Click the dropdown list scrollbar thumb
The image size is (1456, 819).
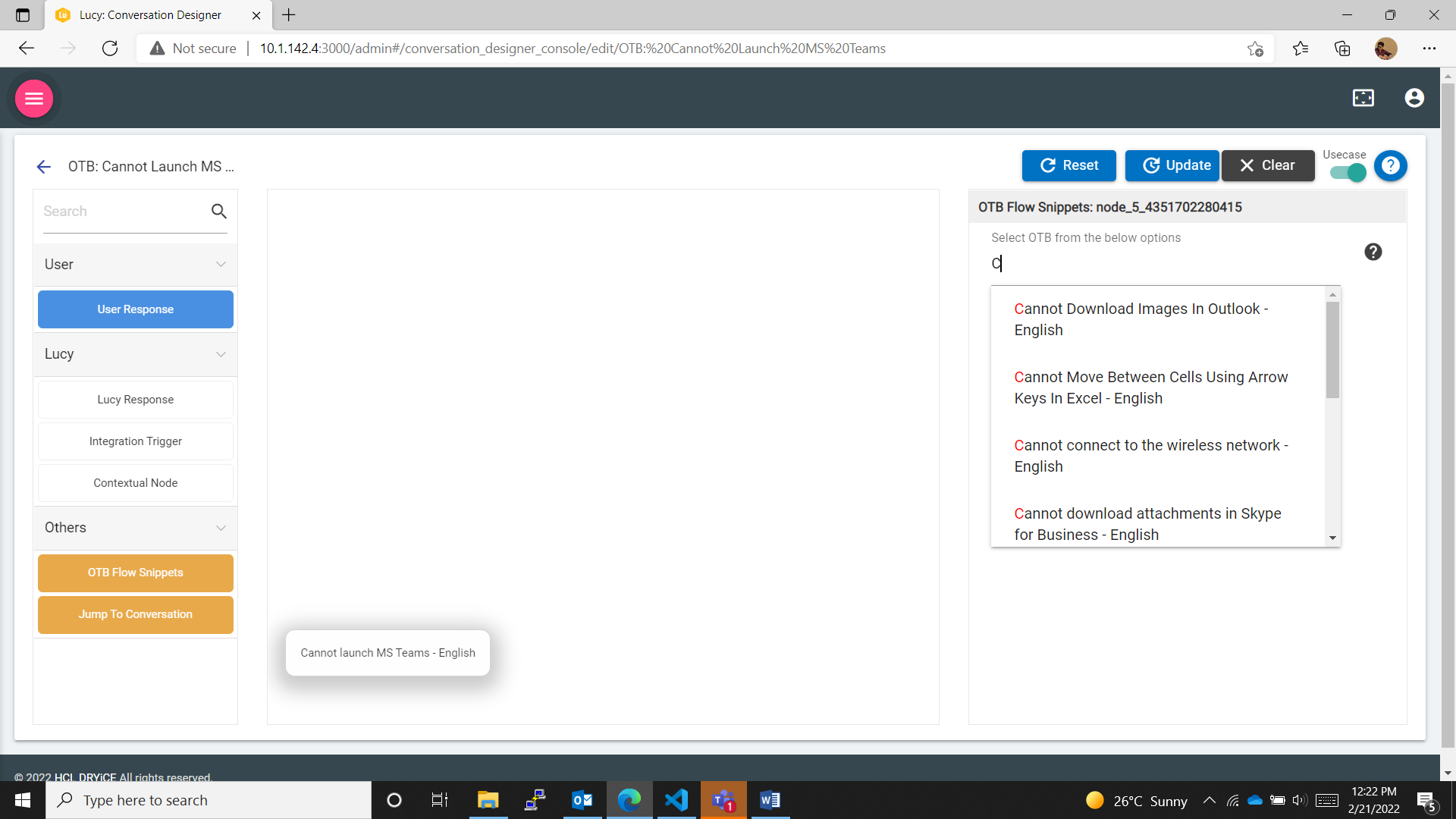[1332, 349]
